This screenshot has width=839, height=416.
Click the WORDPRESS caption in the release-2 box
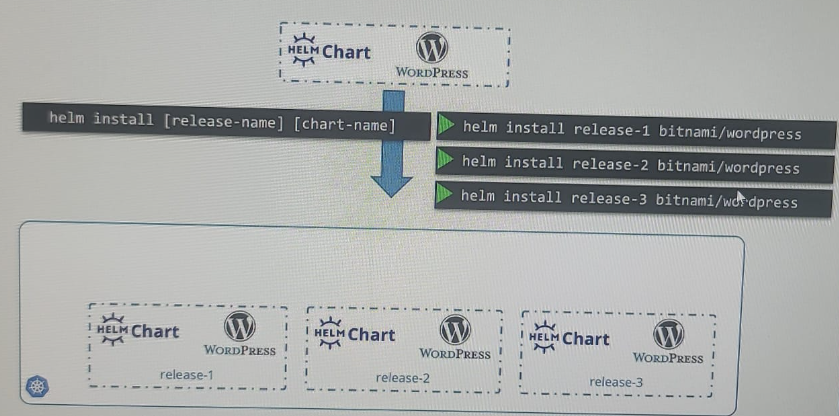(x=455, y=353)
